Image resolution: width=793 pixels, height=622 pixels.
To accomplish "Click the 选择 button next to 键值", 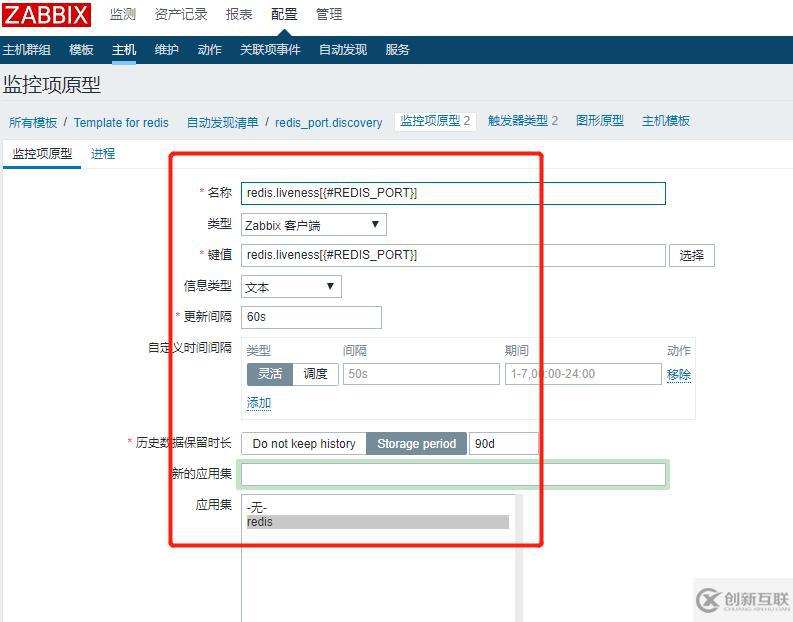I will [691, 255].
